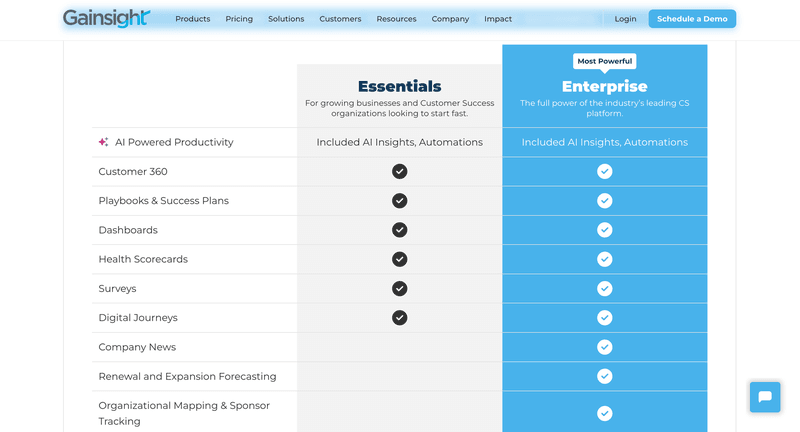This screenshot has height=432, width=800.
Task: Click the Gainsight logo
Action: 106,18
